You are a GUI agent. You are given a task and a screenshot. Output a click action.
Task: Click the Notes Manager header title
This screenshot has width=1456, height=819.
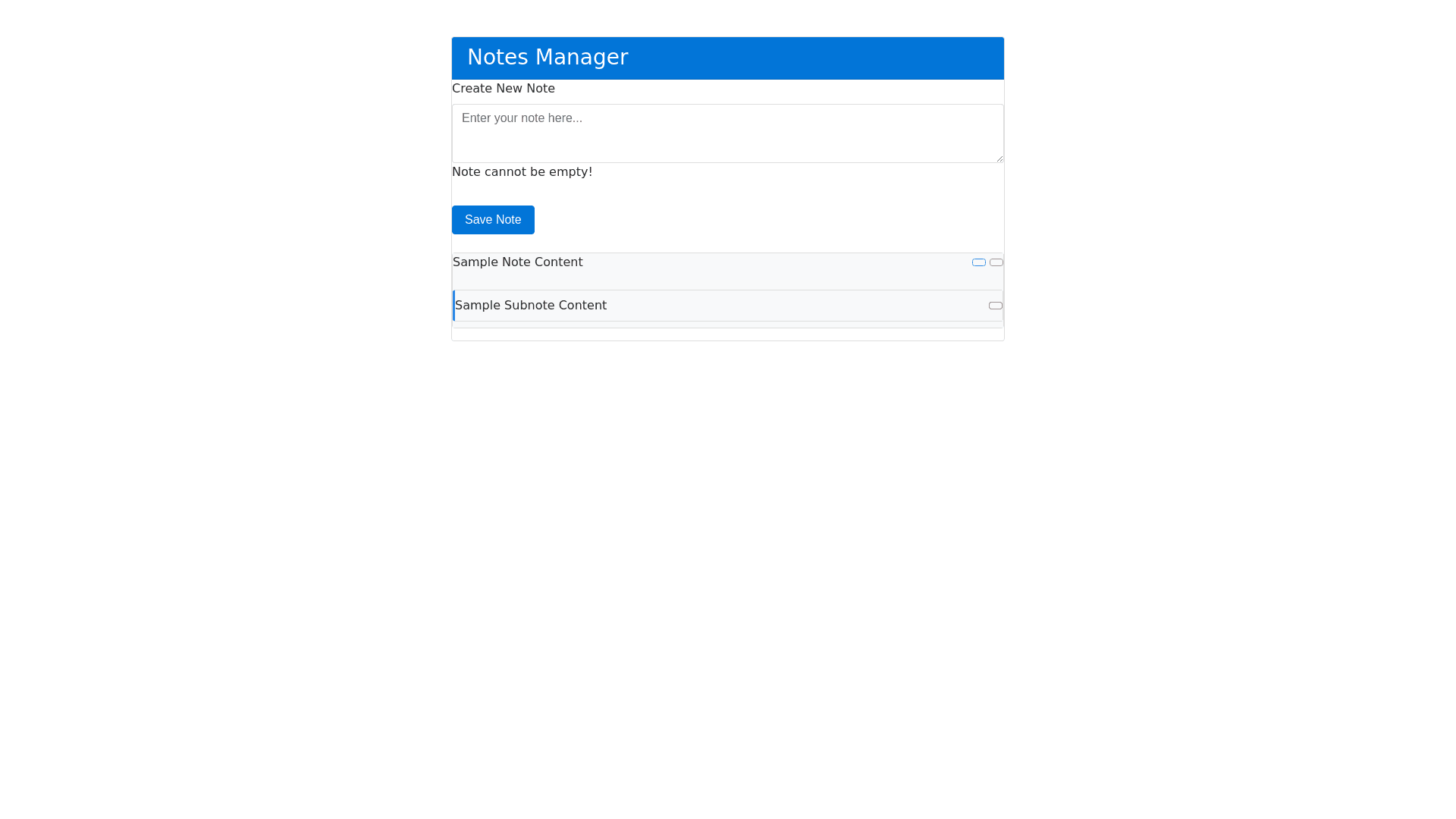[548, 58]
